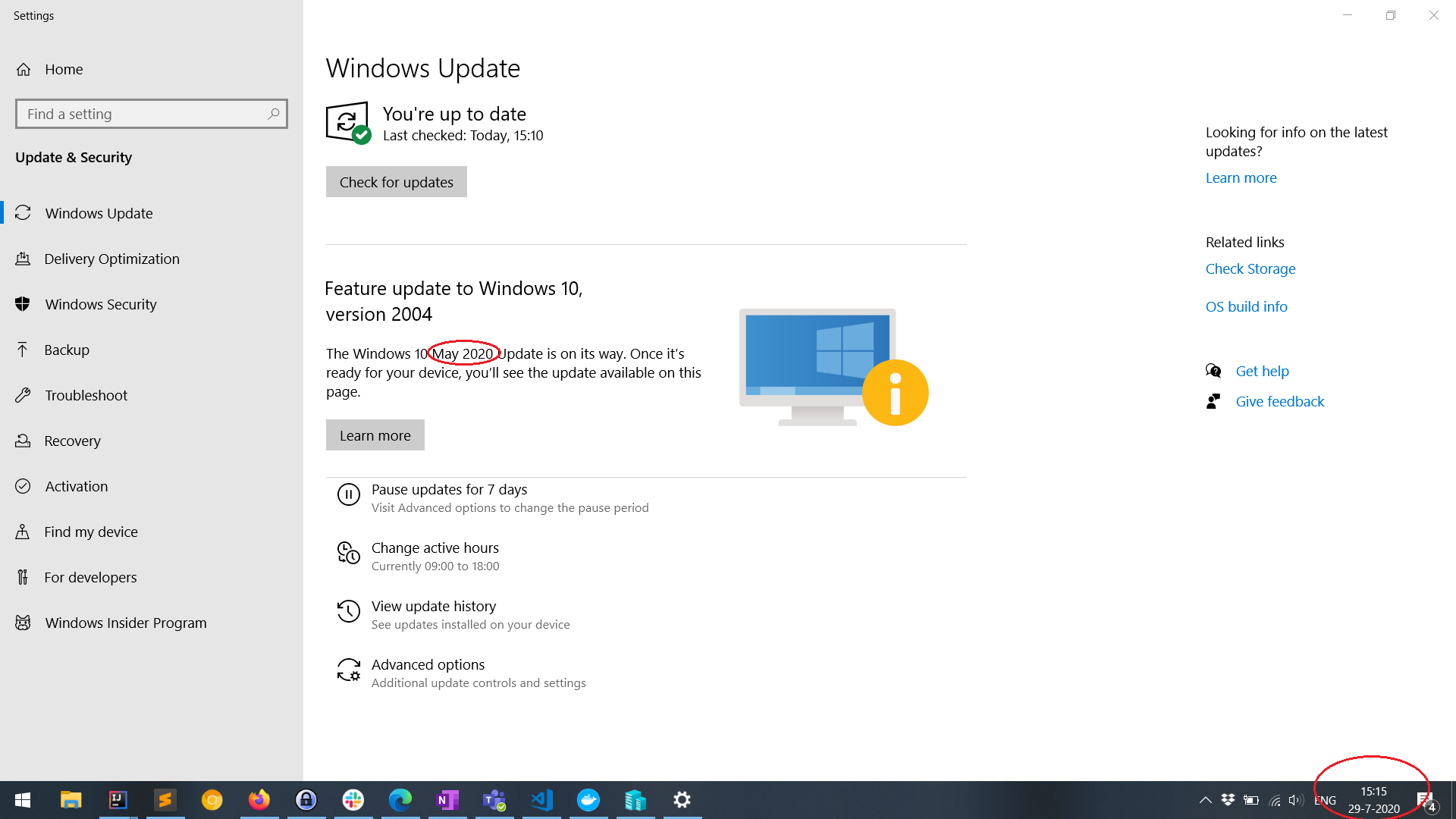Open For developers settings
This screenshot has width=1456, height=819.
[x=152, y=577]
